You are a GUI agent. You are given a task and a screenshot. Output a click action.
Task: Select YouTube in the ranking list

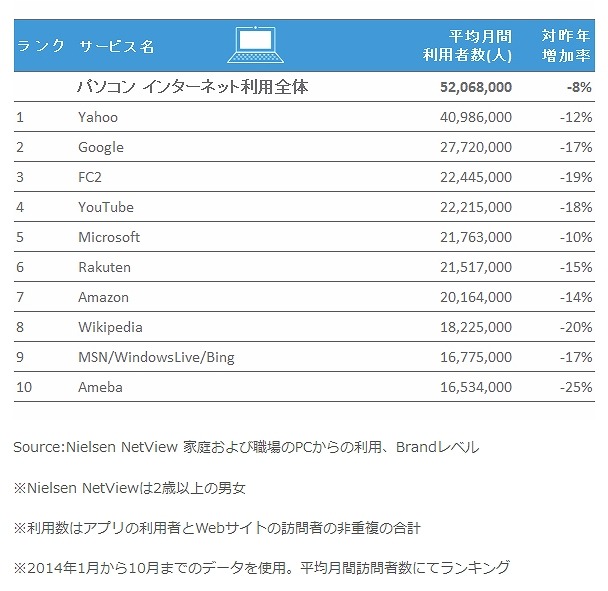pyautogui.click(x=105, y=207)
